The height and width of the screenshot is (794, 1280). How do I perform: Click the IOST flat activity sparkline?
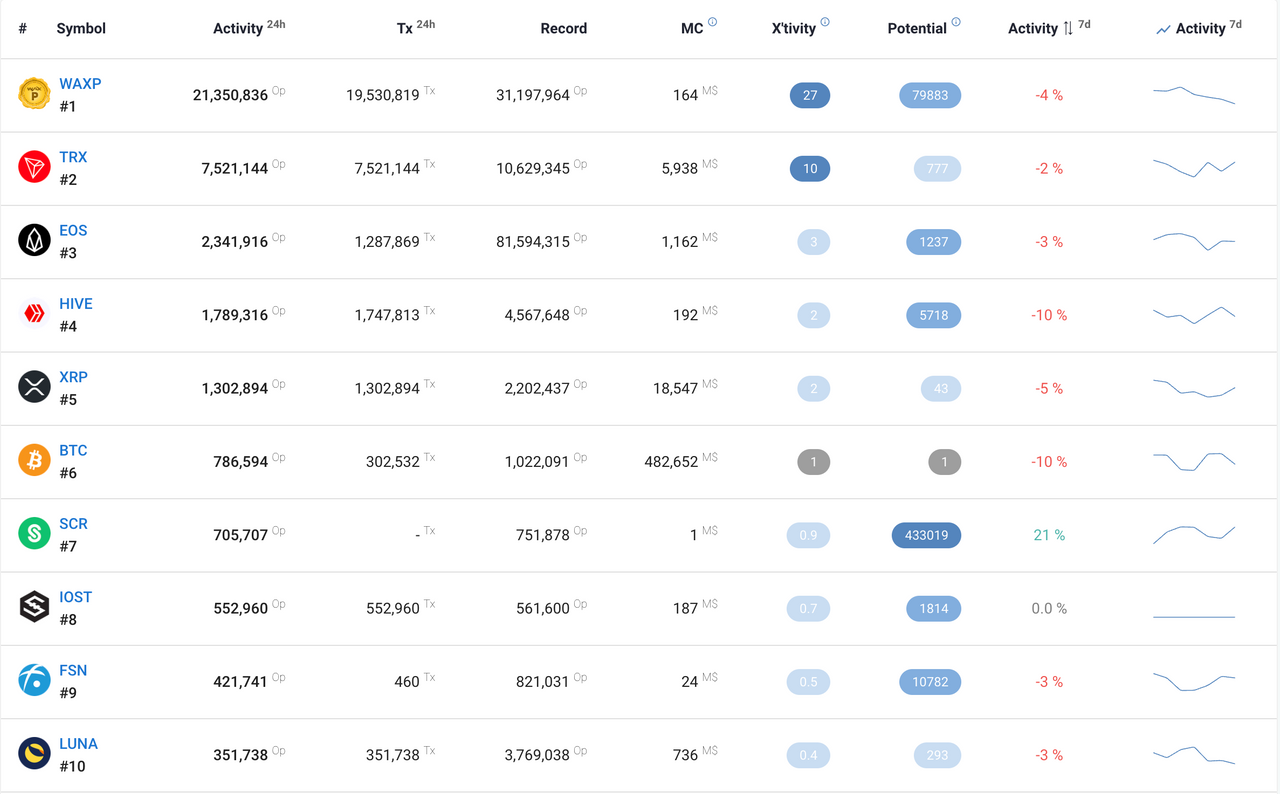click(1194, 616)
